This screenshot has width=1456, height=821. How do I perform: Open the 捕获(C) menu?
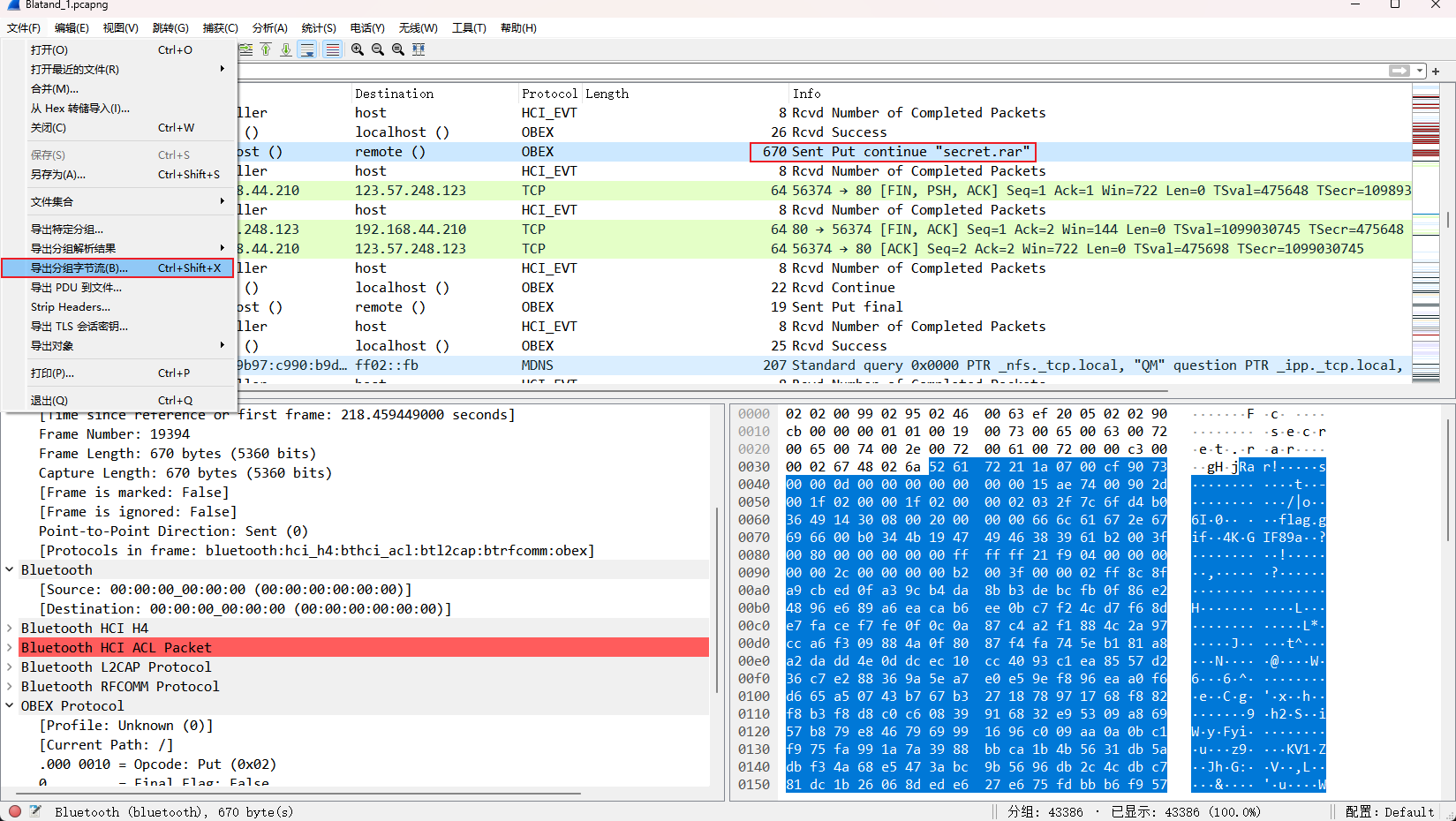click(221, 28)
